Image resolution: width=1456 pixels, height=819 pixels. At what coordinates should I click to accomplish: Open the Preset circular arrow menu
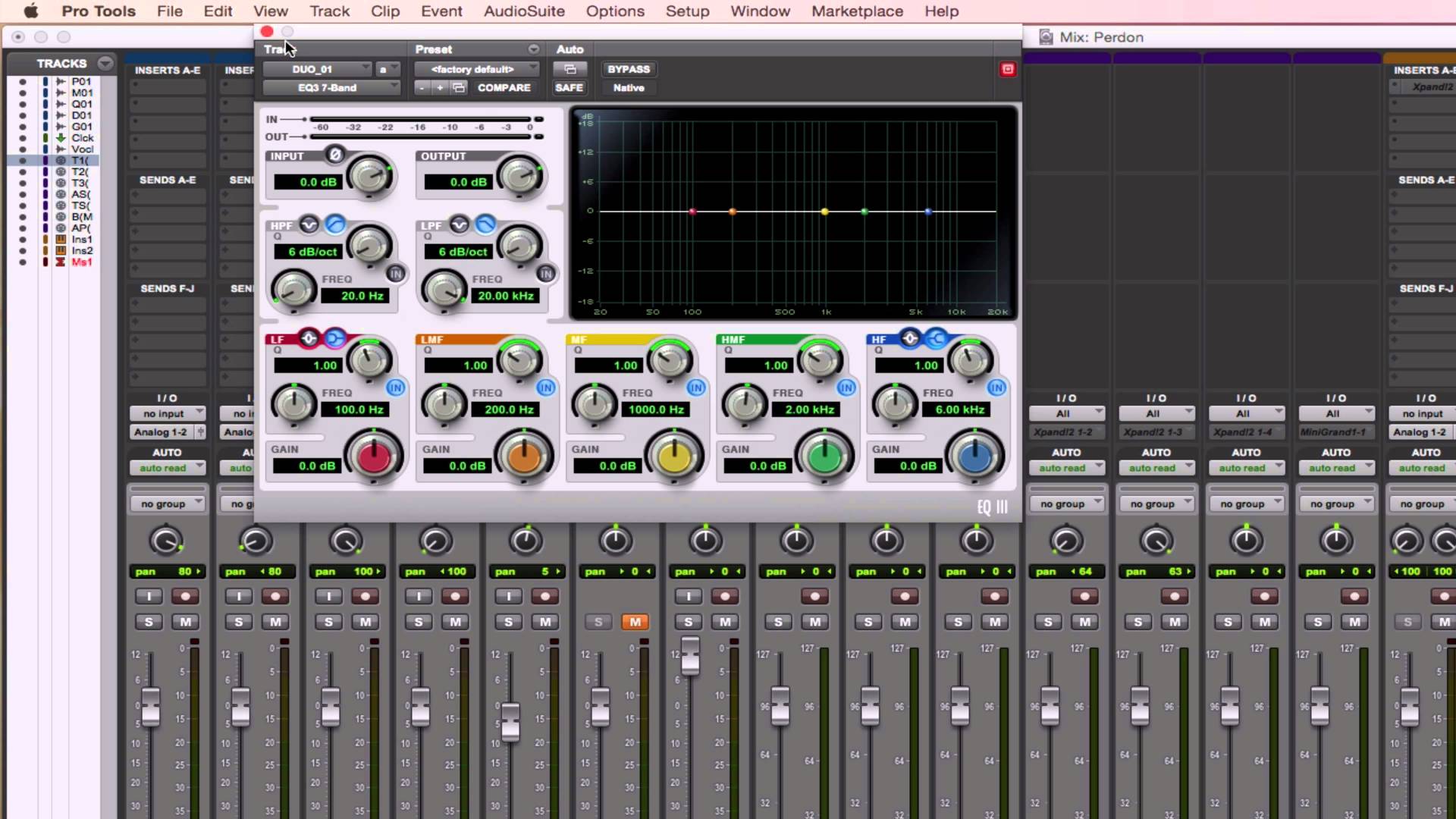[x=534, y=49]
